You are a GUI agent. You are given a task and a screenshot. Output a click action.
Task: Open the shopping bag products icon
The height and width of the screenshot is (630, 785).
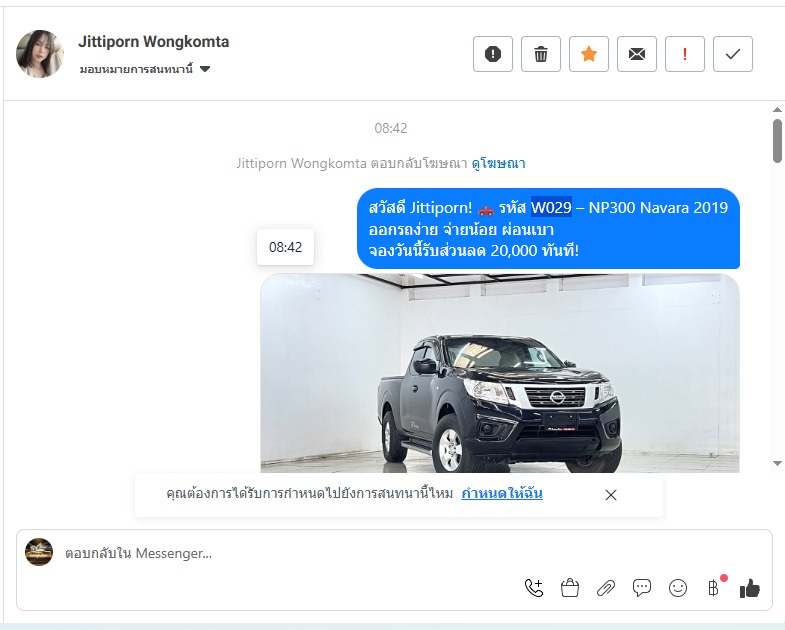[x=570, y=588]
